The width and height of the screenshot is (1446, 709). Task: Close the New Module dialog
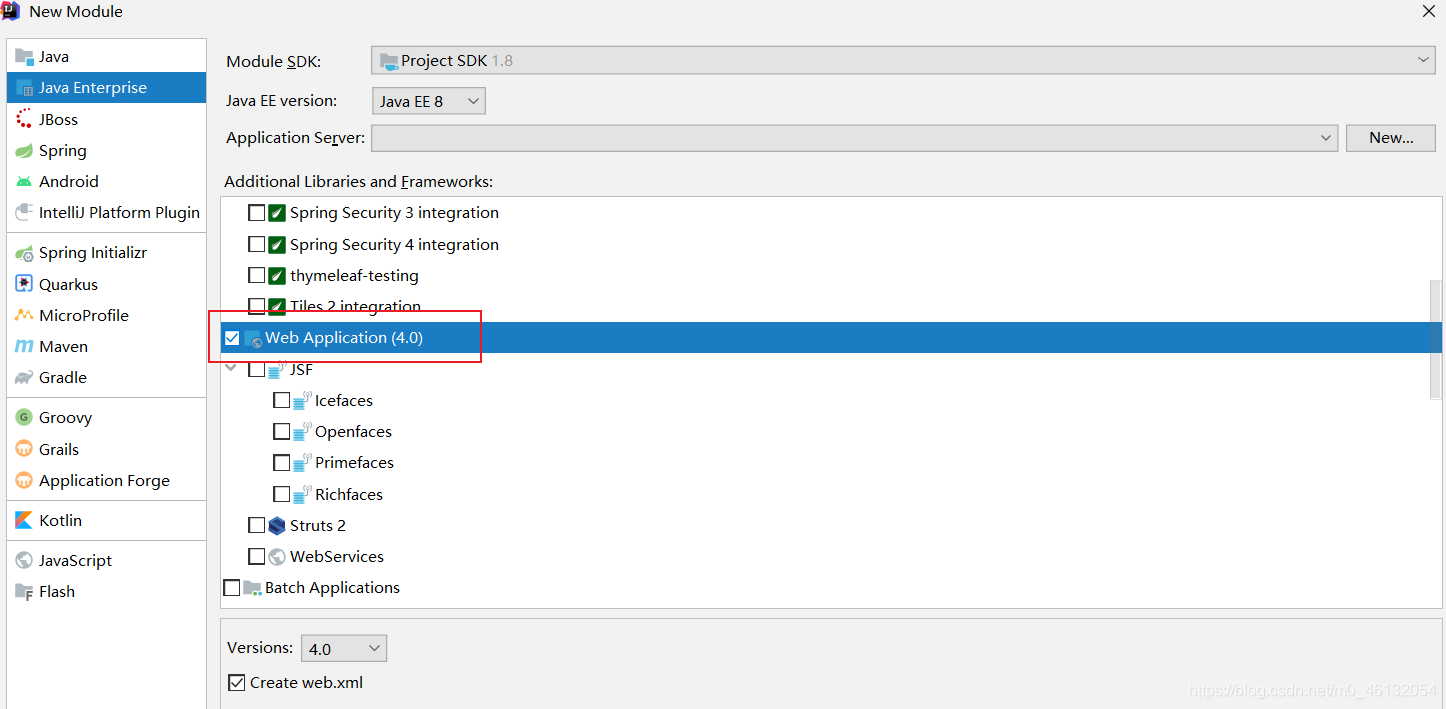point(1429,11)
